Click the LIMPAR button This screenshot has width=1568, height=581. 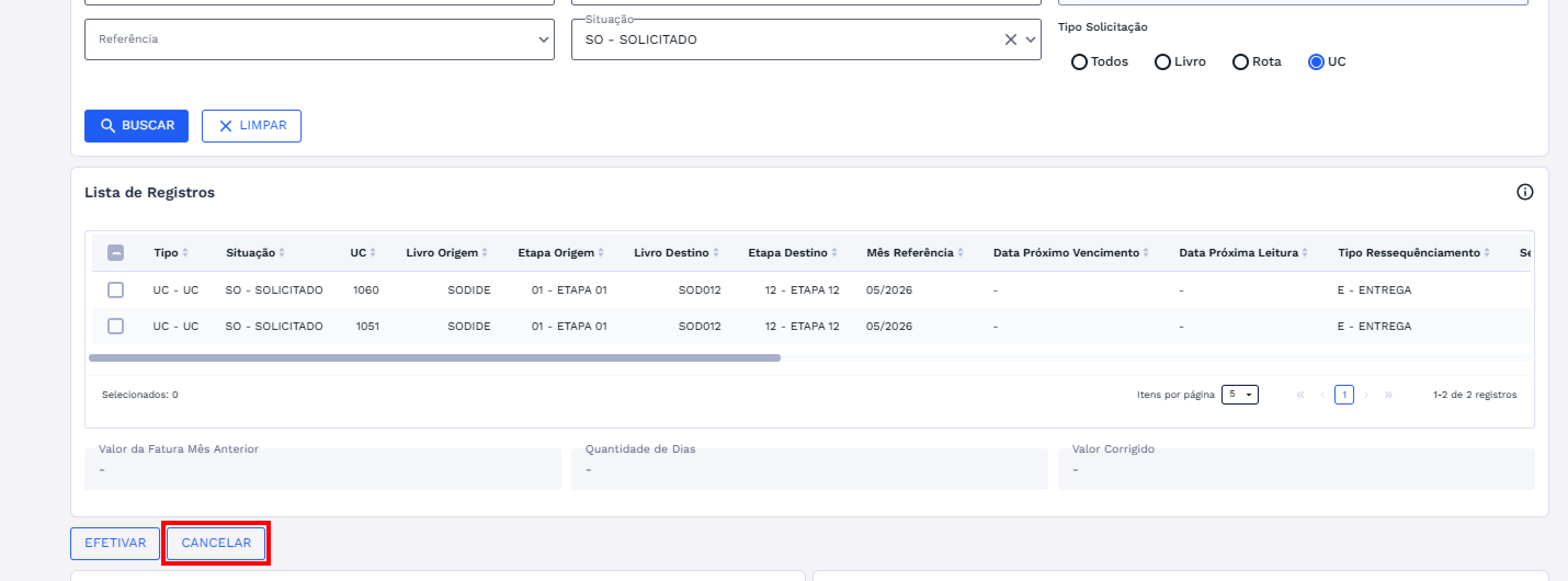[252, 126]
